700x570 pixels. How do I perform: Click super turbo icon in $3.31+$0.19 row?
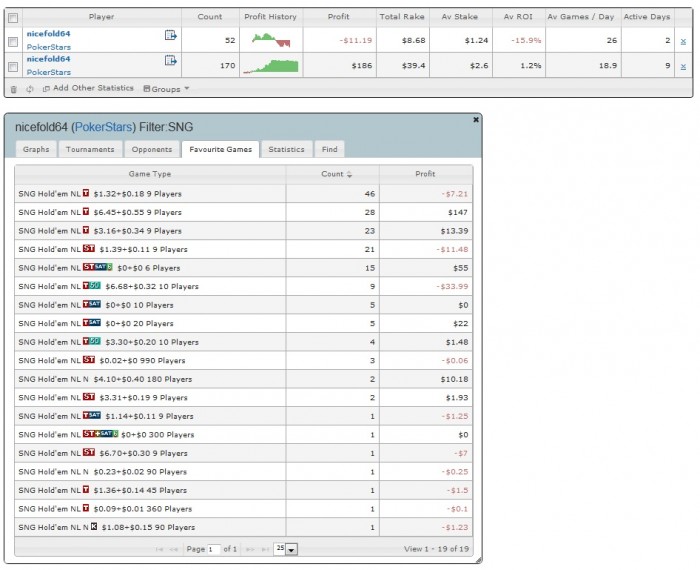click(89, 397)
